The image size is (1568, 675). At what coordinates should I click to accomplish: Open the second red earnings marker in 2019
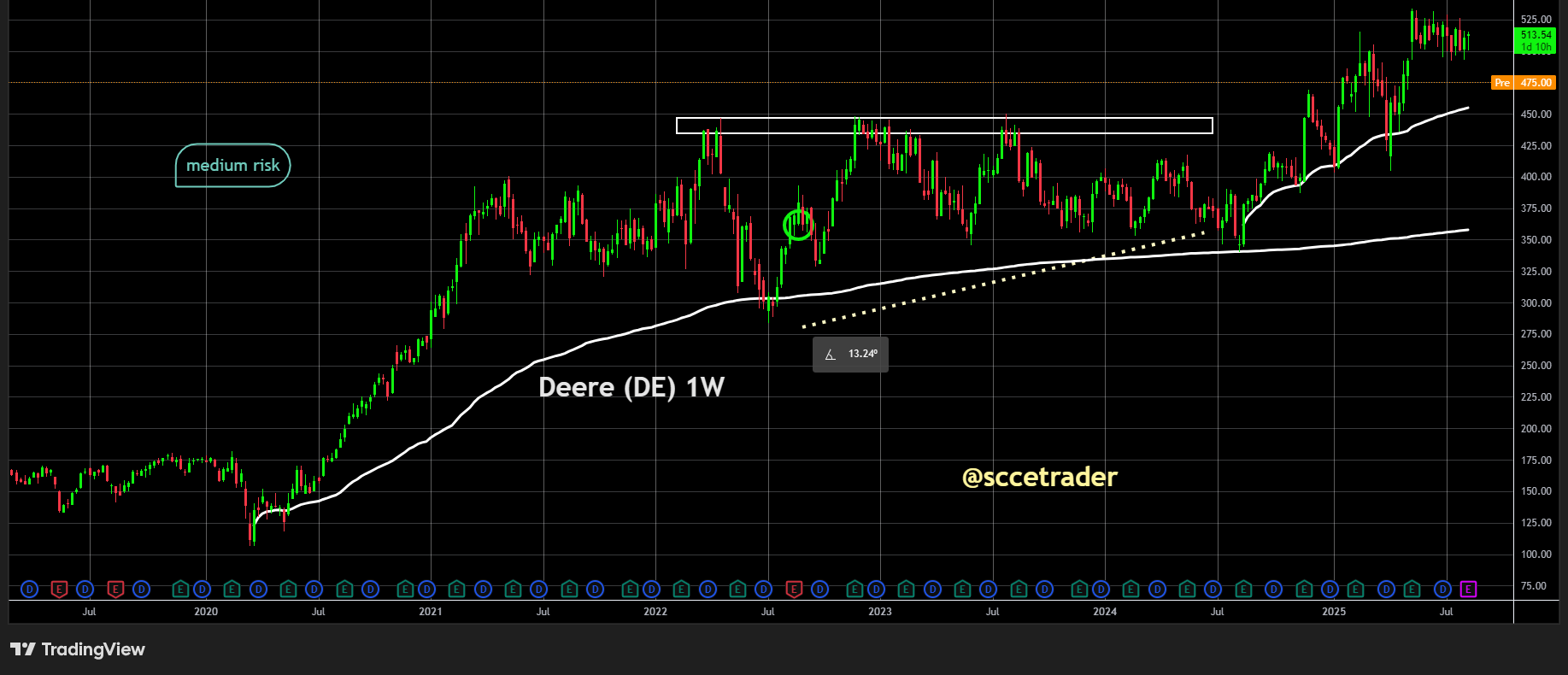(x=115, y=589)
